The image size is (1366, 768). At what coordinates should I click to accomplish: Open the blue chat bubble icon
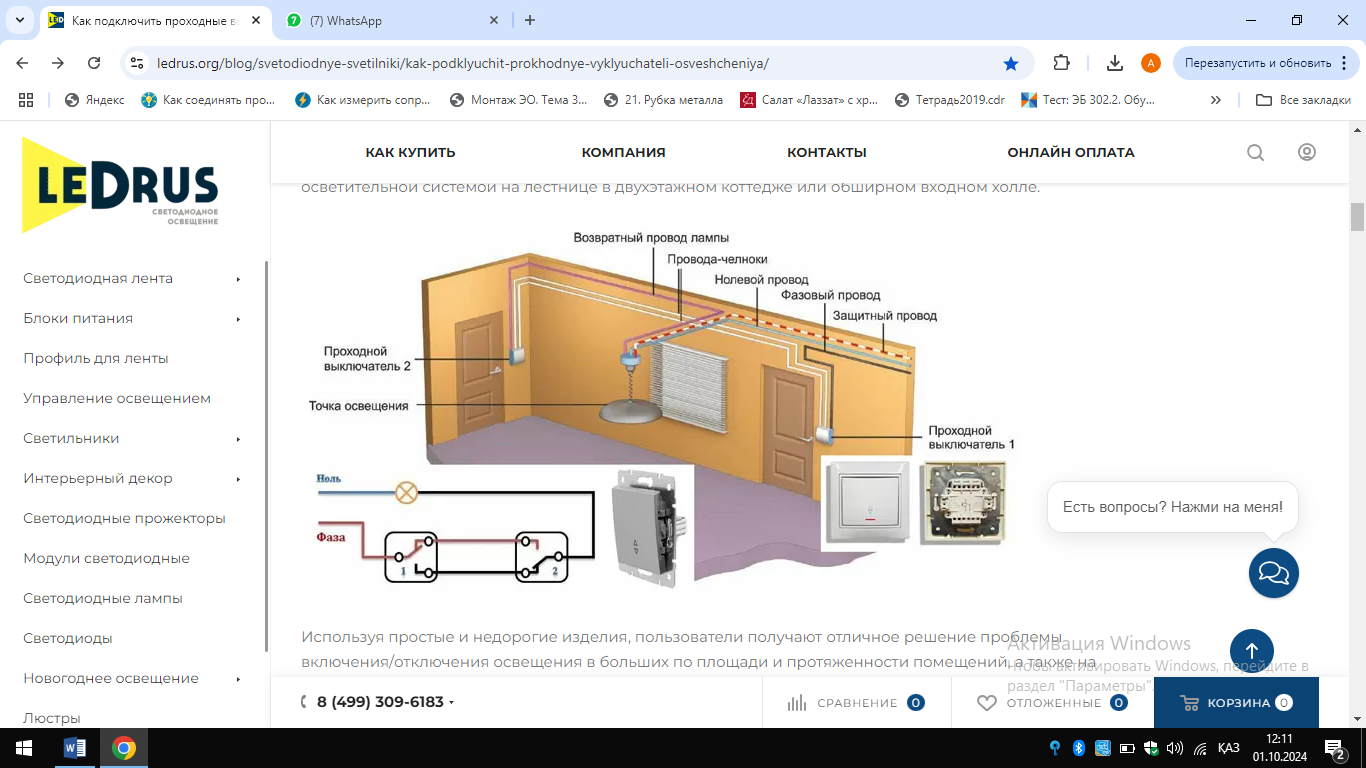tap(1274, 573)
